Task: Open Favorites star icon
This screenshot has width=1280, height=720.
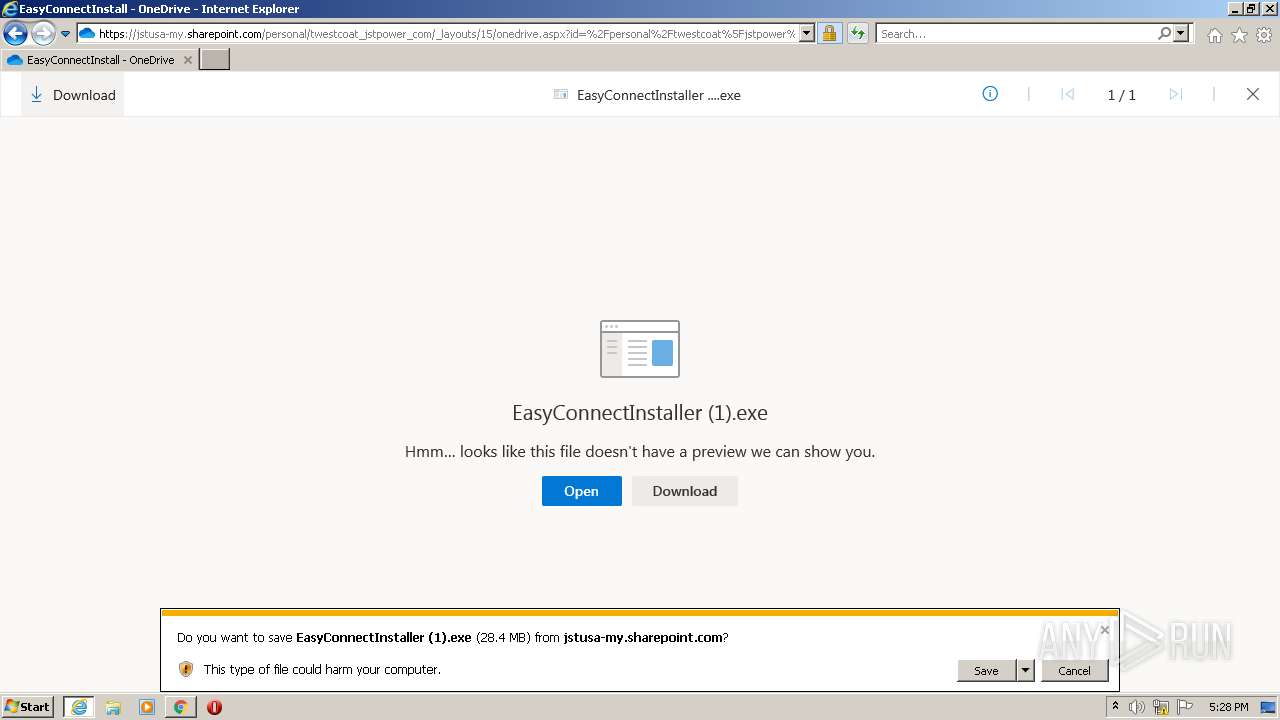Action: pos(1239,35)
